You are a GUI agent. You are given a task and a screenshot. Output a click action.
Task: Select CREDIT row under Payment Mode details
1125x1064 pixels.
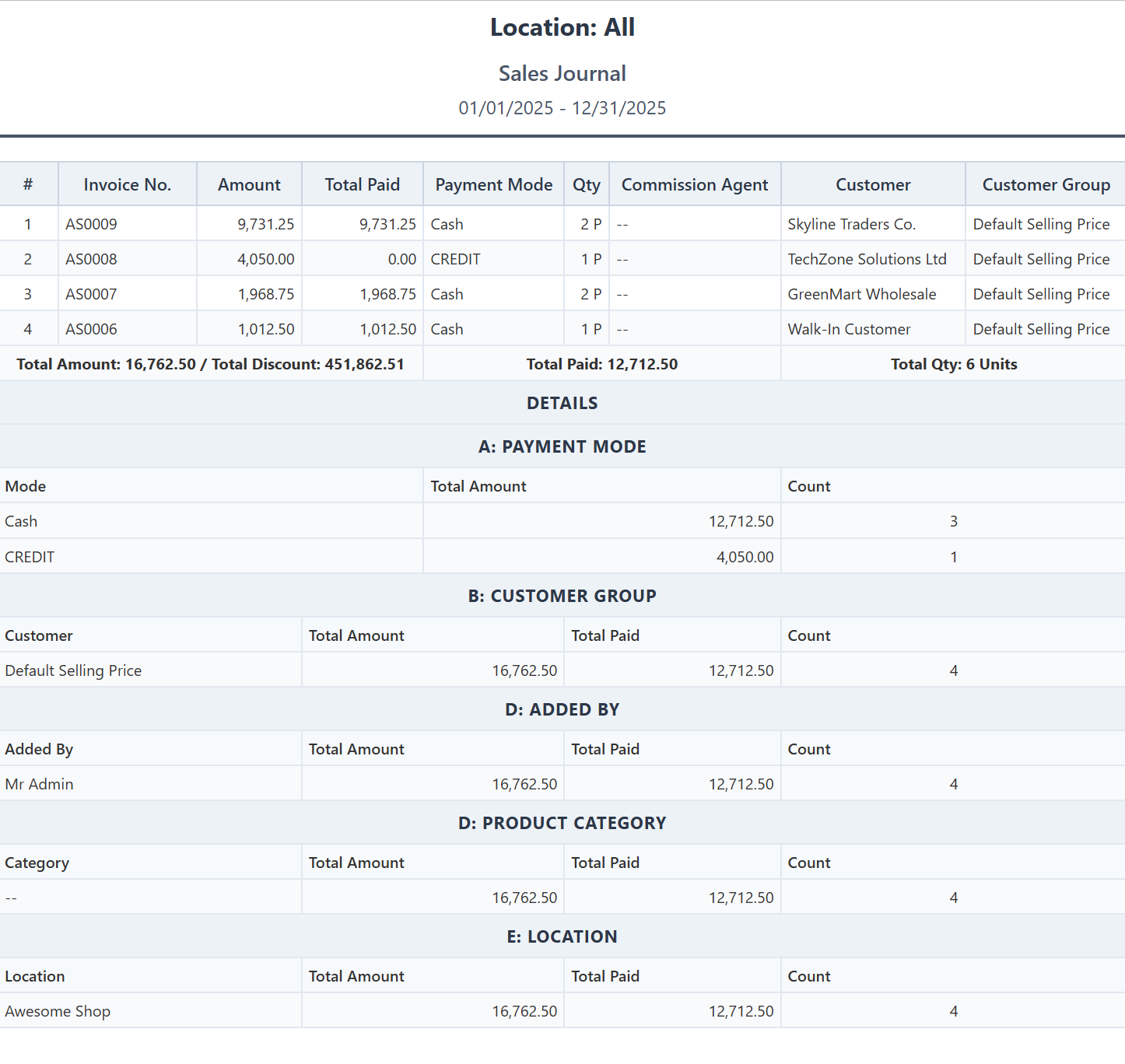[30, 557]
